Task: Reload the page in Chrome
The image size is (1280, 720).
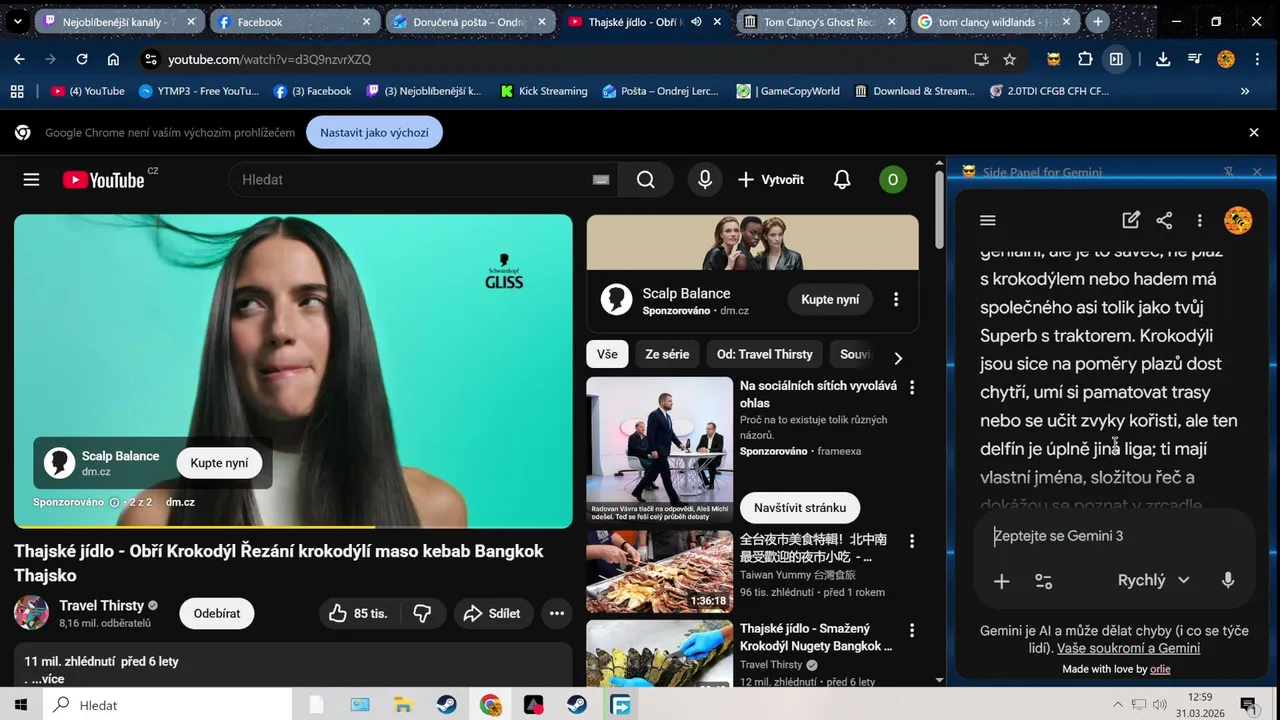Action: click(x=82, y=59)
